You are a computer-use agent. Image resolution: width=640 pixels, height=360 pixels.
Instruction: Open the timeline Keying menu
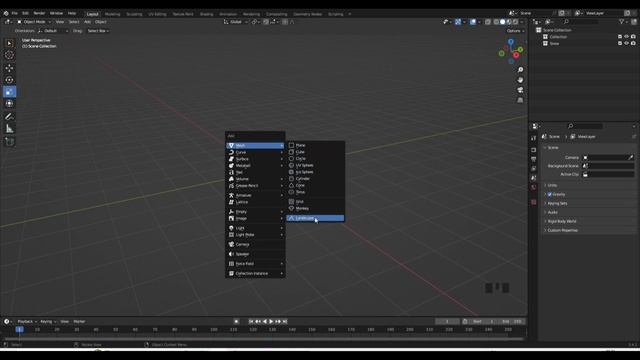pos(48,322)
